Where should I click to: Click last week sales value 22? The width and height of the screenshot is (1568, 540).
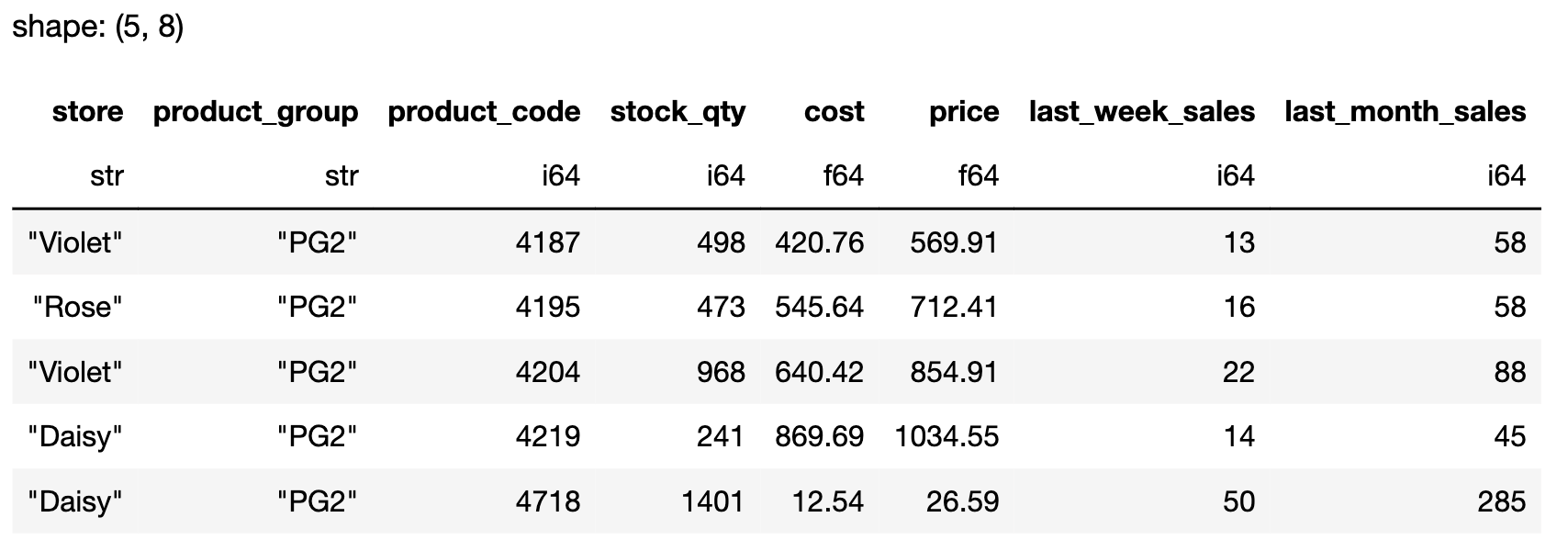[x=1238, y=372]
